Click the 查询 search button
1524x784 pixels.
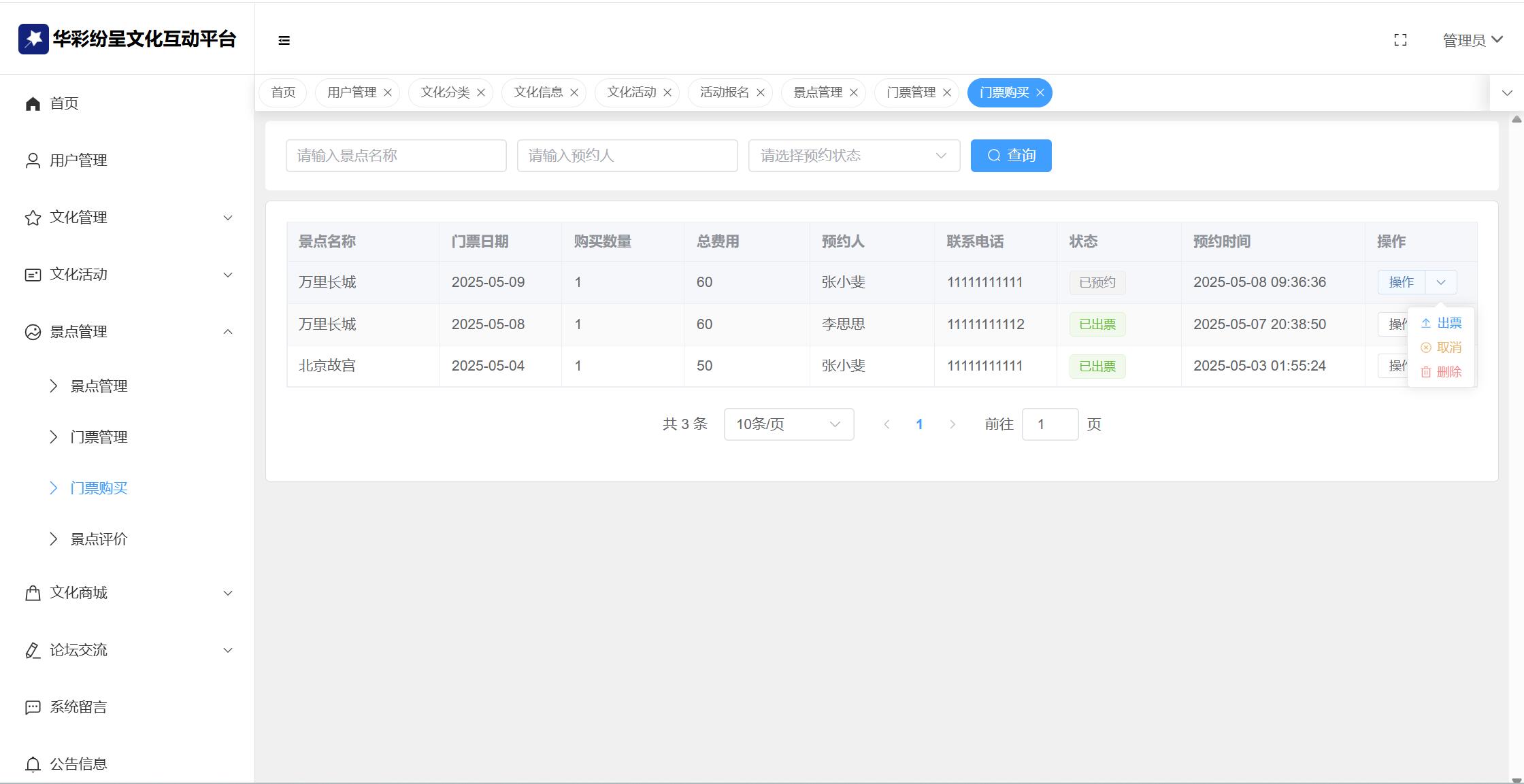pyautogui.click(x=1011, y=156)
